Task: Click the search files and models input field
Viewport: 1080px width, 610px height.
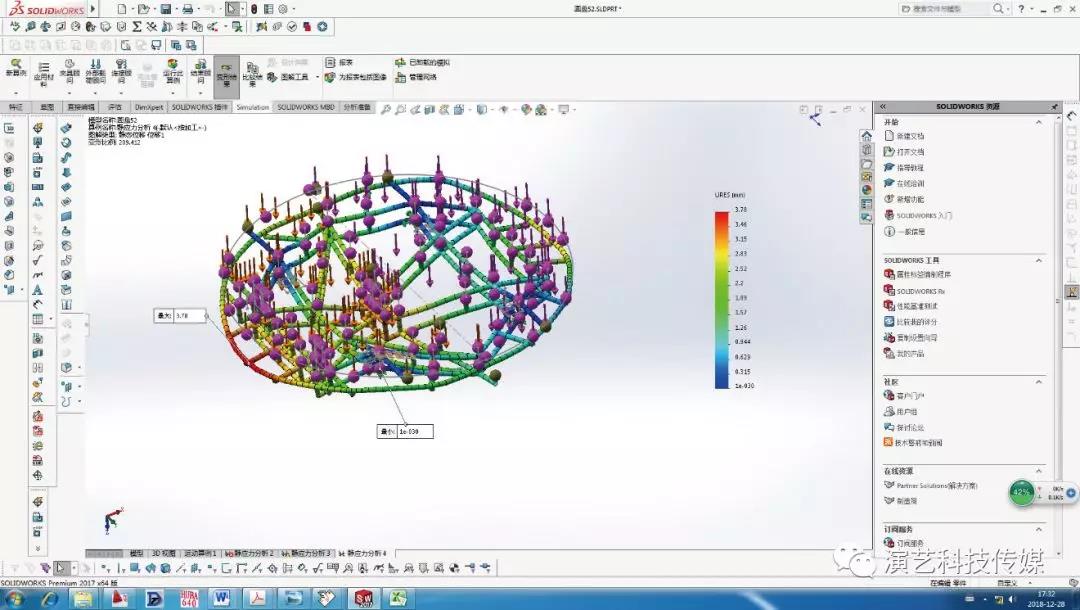Action: point(944,9)
